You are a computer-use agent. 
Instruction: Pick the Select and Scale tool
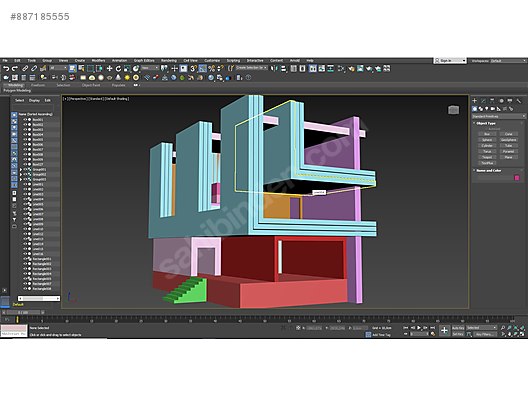[x=127, y=69]
